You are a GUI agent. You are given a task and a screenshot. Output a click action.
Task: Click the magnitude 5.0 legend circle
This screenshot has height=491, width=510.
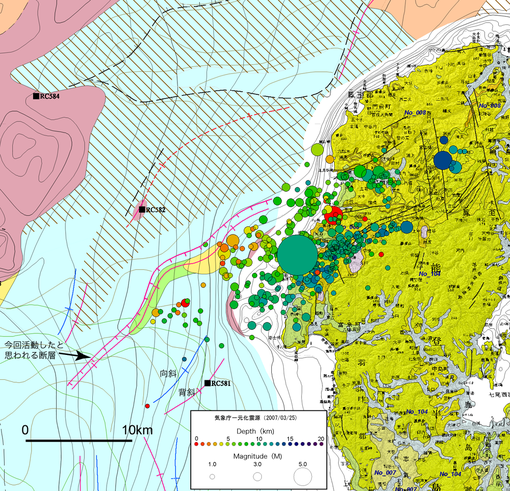(303, 476)
